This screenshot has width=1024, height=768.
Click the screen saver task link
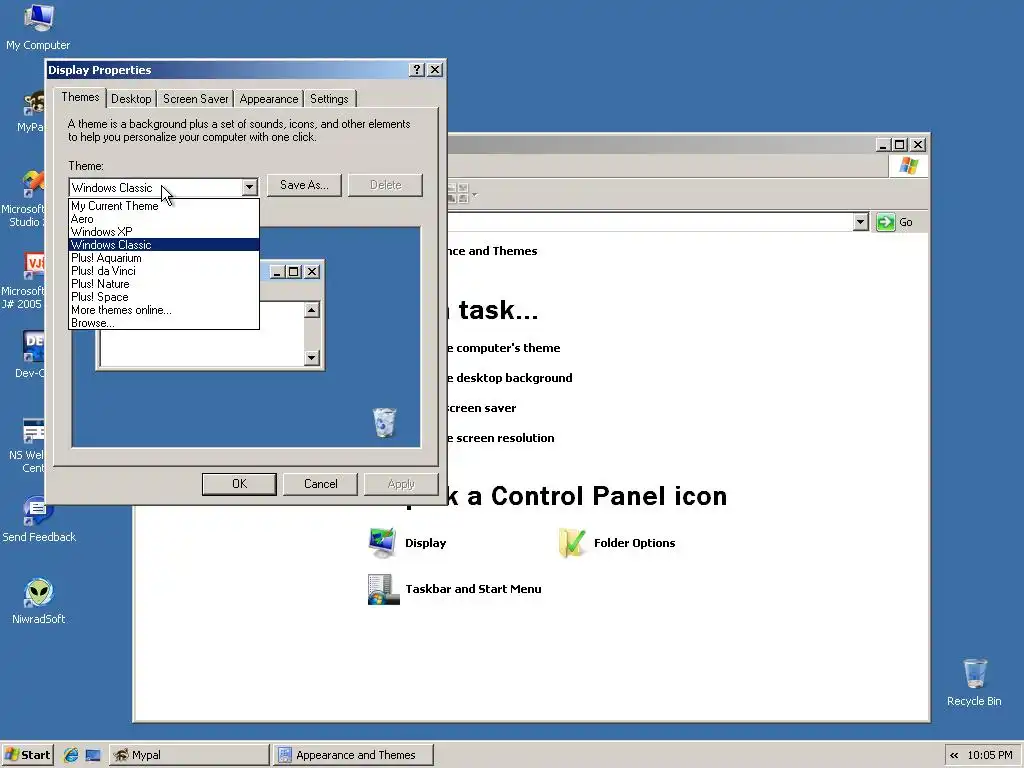481,408
